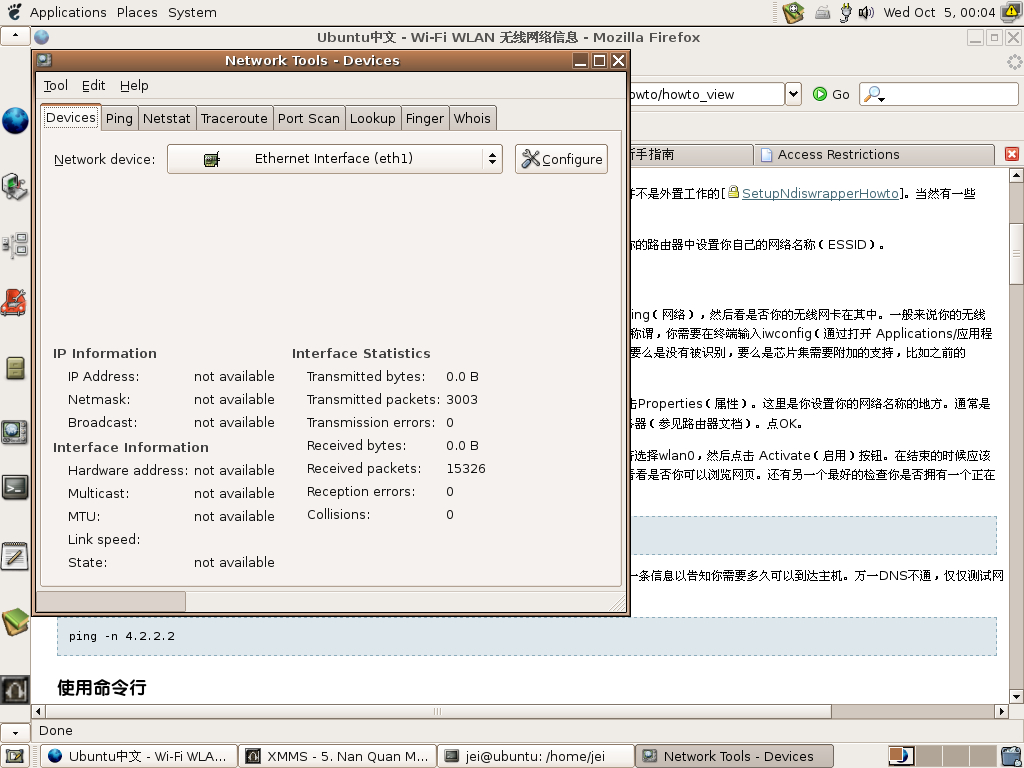The width and height of the screenshot is (1024, 768).
Task: Open the network servers icon in side panel
Action: pyautogui.click(x=15, y=245)
